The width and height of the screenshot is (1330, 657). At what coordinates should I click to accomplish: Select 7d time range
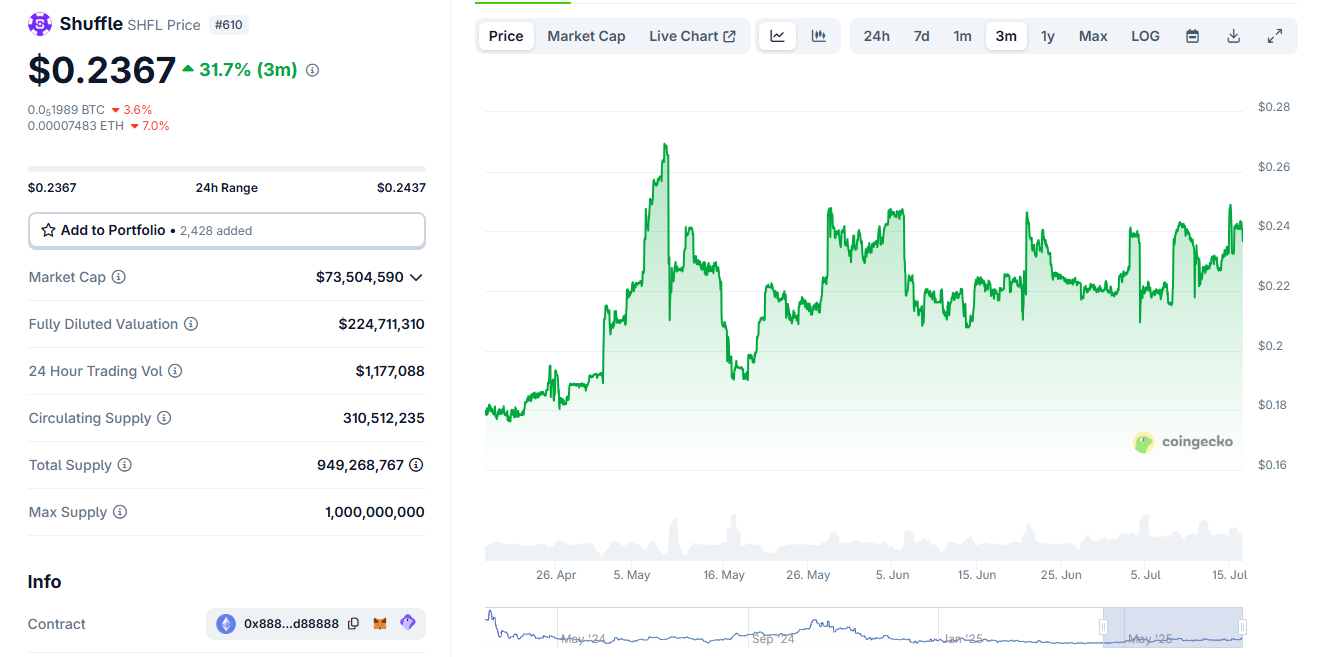tap(921, 36)
